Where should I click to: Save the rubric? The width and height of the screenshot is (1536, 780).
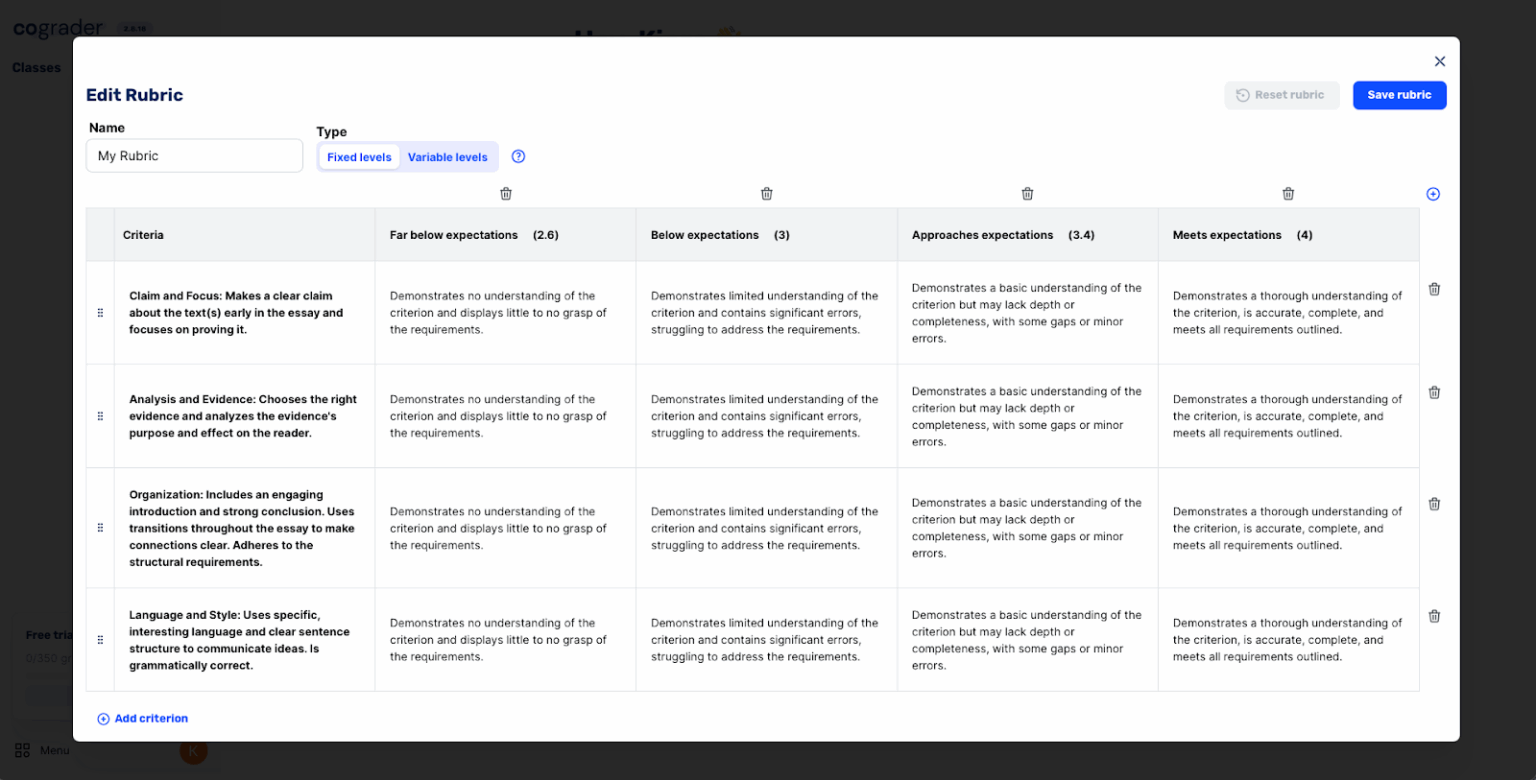tap(1399, 95)
